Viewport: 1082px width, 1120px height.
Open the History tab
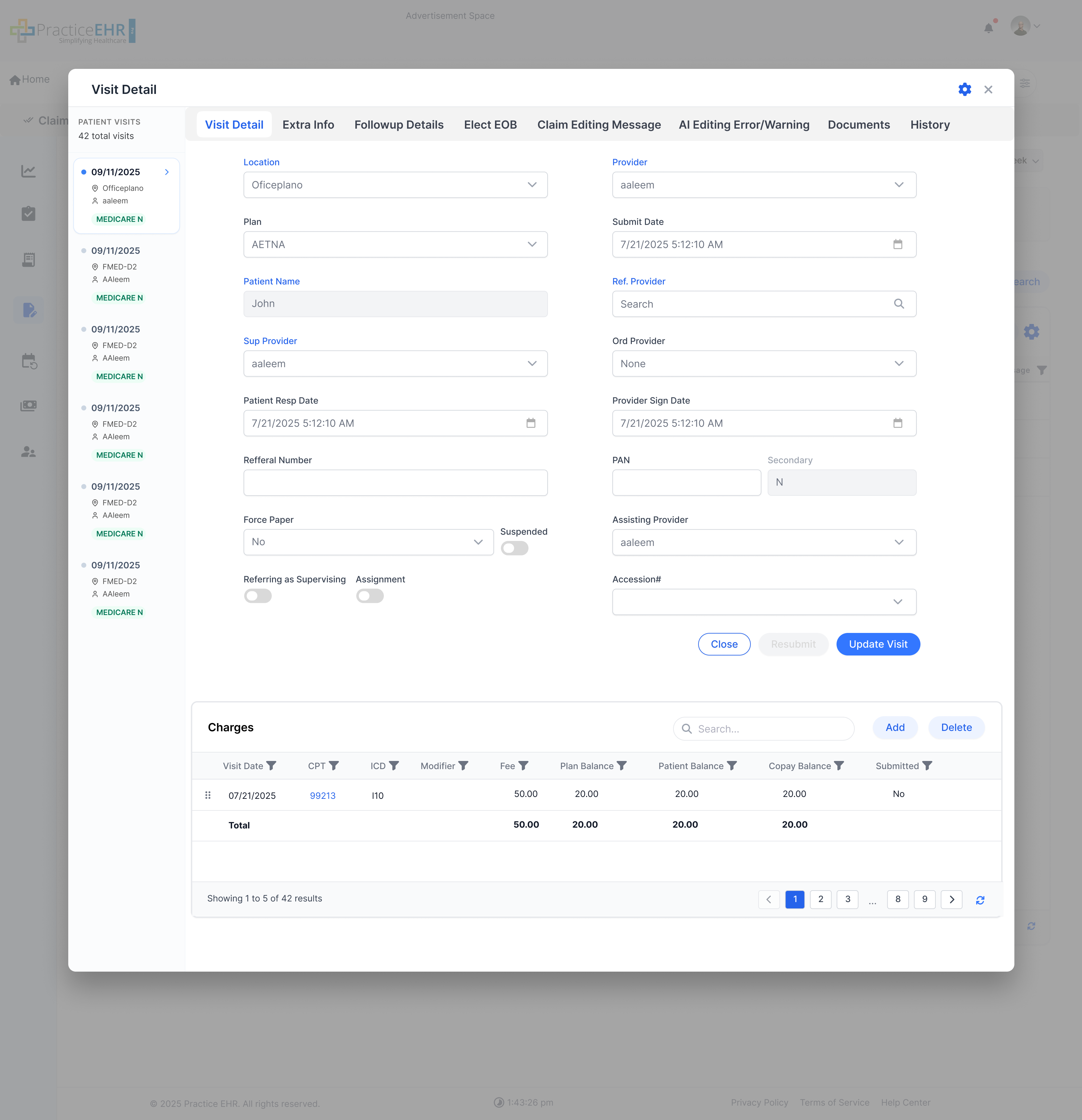pos(930,125)
